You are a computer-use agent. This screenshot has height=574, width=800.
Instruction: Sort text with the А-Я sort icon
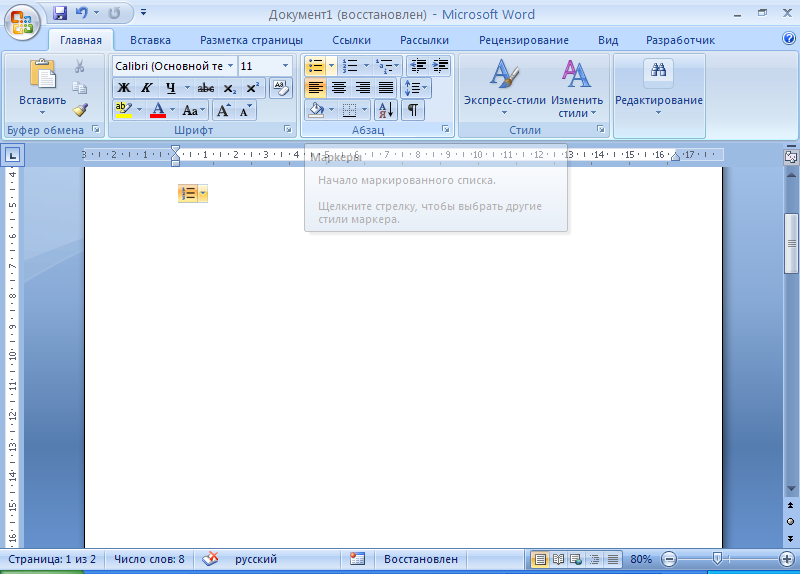[x=386, y=110]
